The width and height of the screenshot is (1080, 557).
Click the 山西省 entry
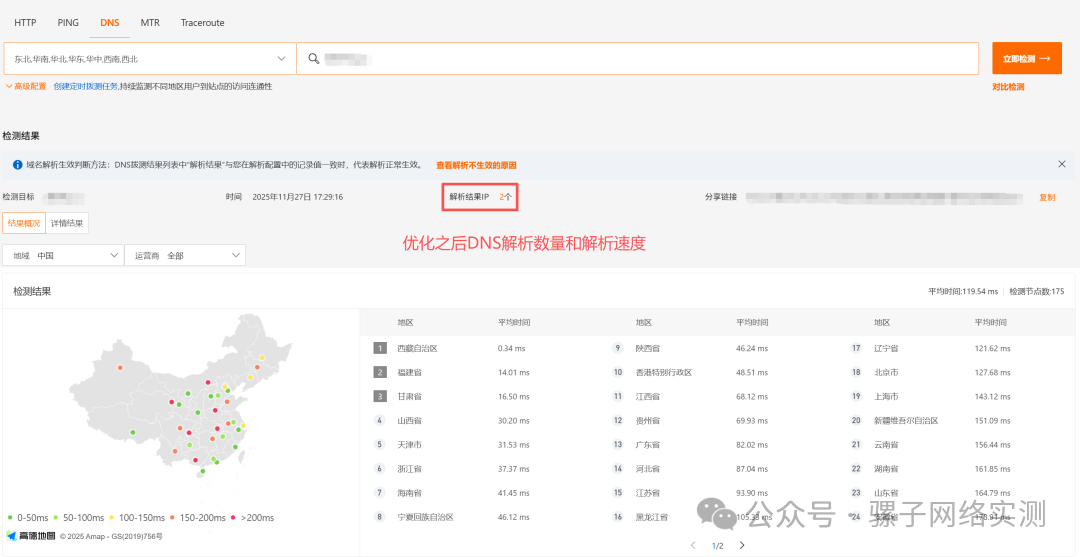coord(409,420)
